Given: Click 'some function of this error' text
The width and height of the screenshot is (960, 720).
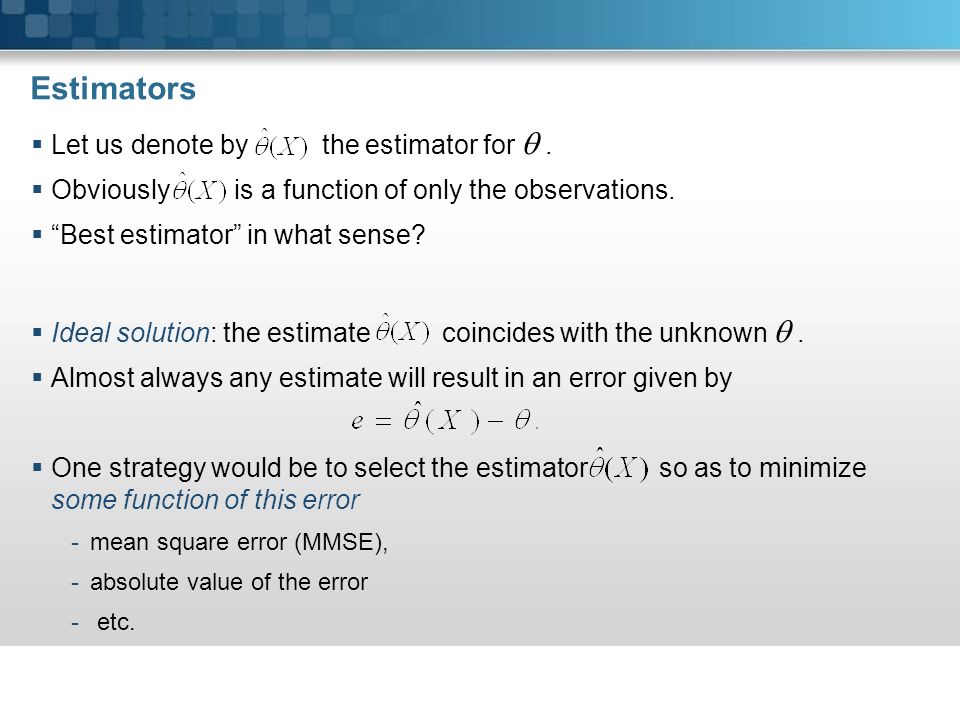Looking at the screenshot, I should tap(205, 500).
